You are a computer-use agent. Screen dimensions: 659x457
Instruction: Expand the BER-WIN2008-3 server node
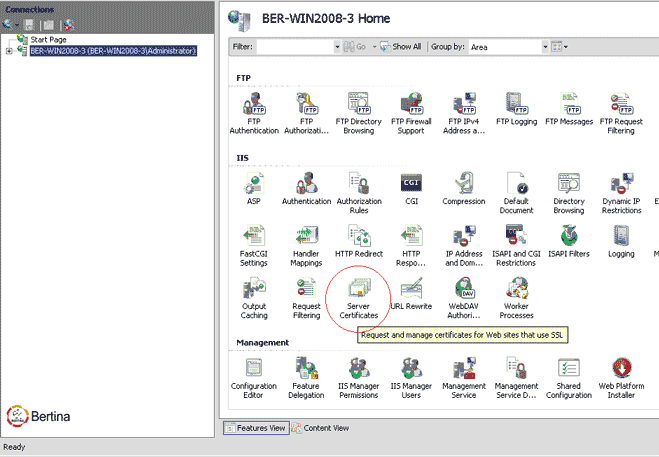(x=9, y=51)
